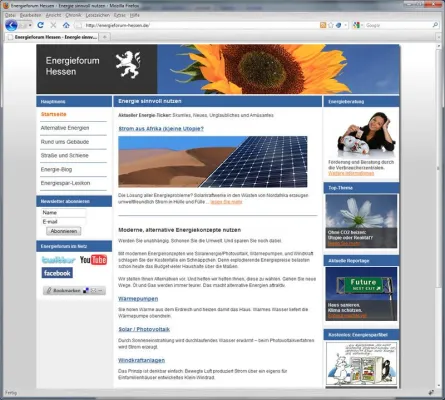Viewport: 445px width, 400px height.
Task: Open the Bearbeiten menu
Action: pyautogui.click(x=30, y=15)
